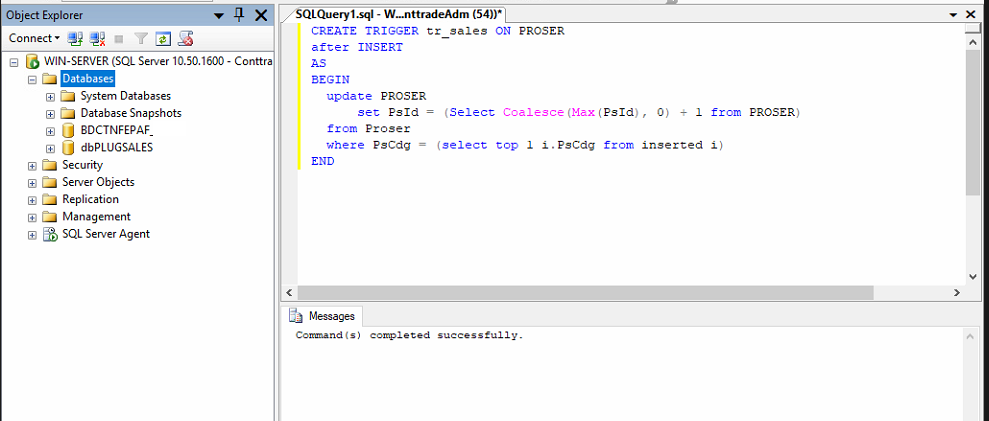Expand the System Databases folder
This screenshot has height=421, width=989.
tap(50, 96)
